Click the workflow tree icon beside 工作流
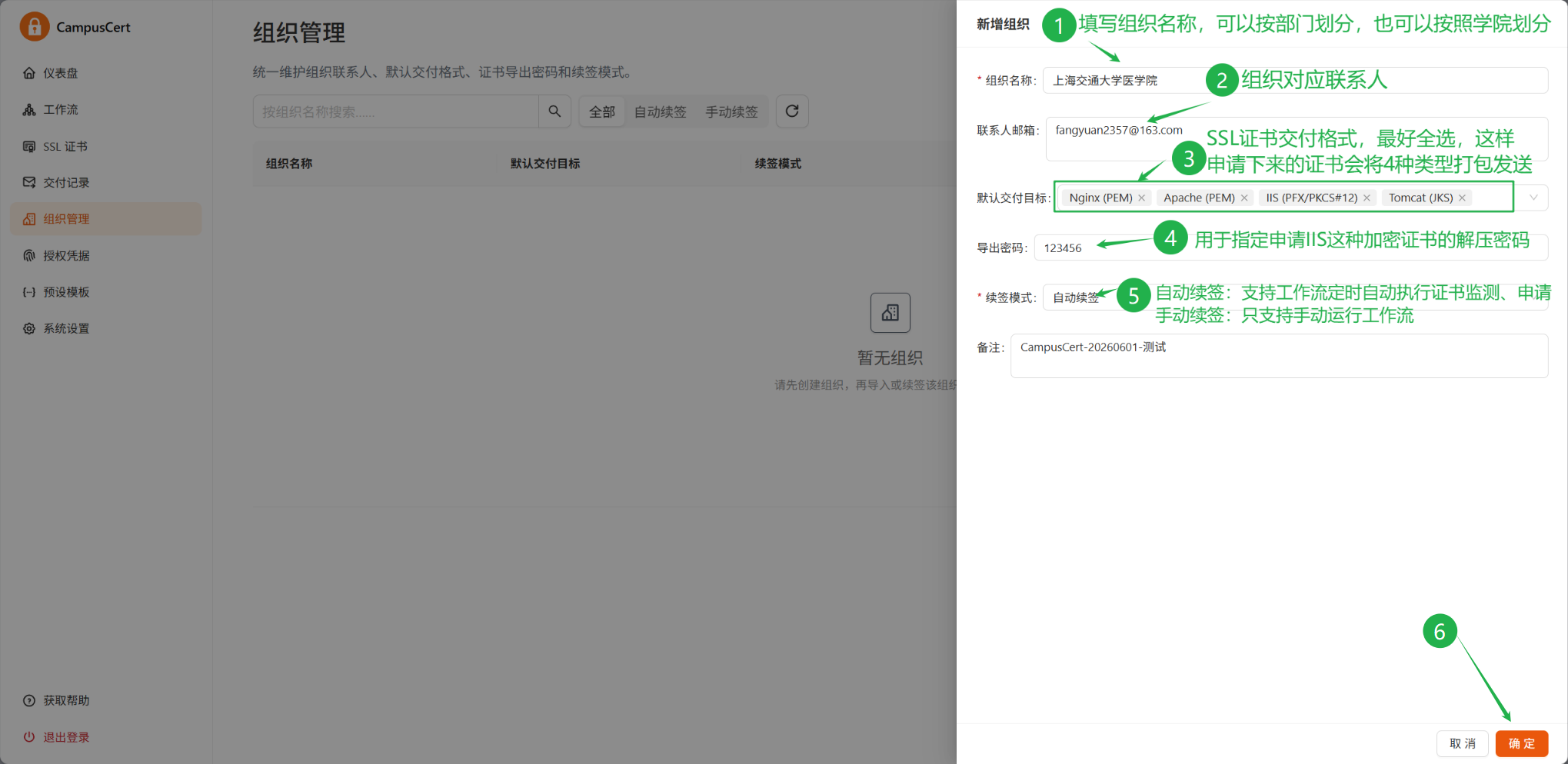 point(29,110)
